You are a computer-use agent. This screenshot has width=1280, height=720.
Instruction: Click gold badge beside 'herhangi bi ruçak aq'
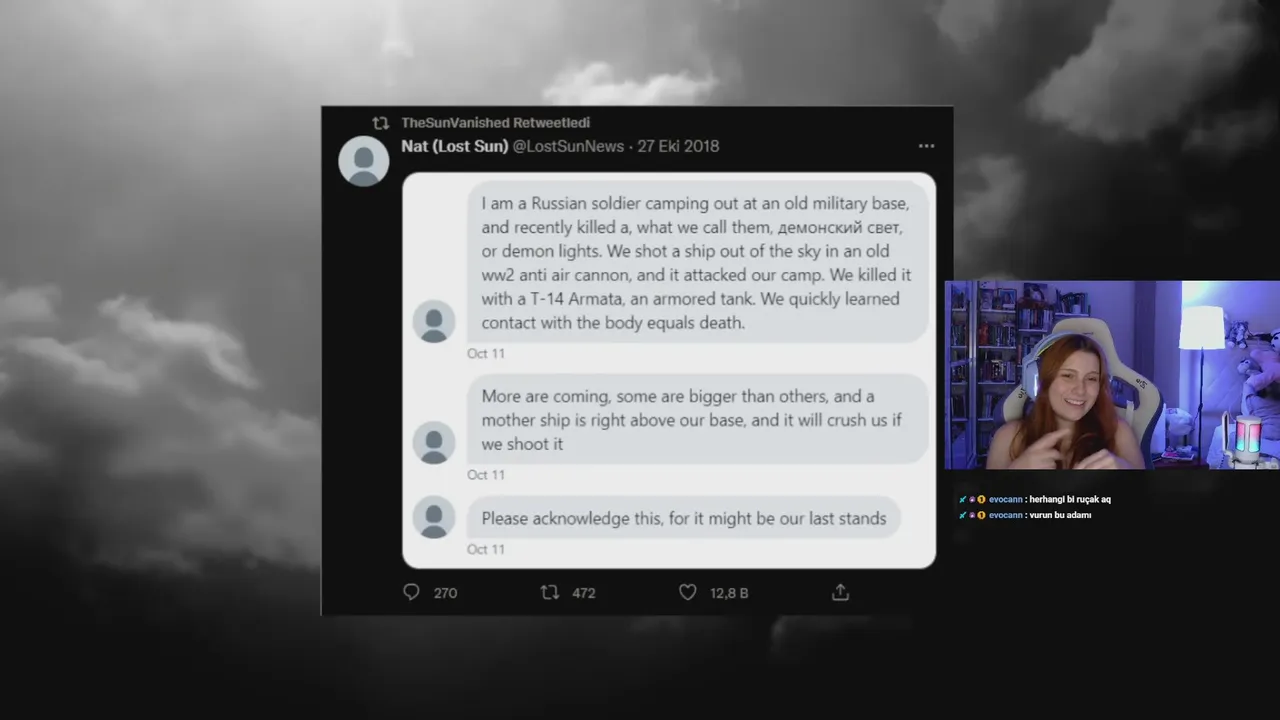click(x=981, y=499)
